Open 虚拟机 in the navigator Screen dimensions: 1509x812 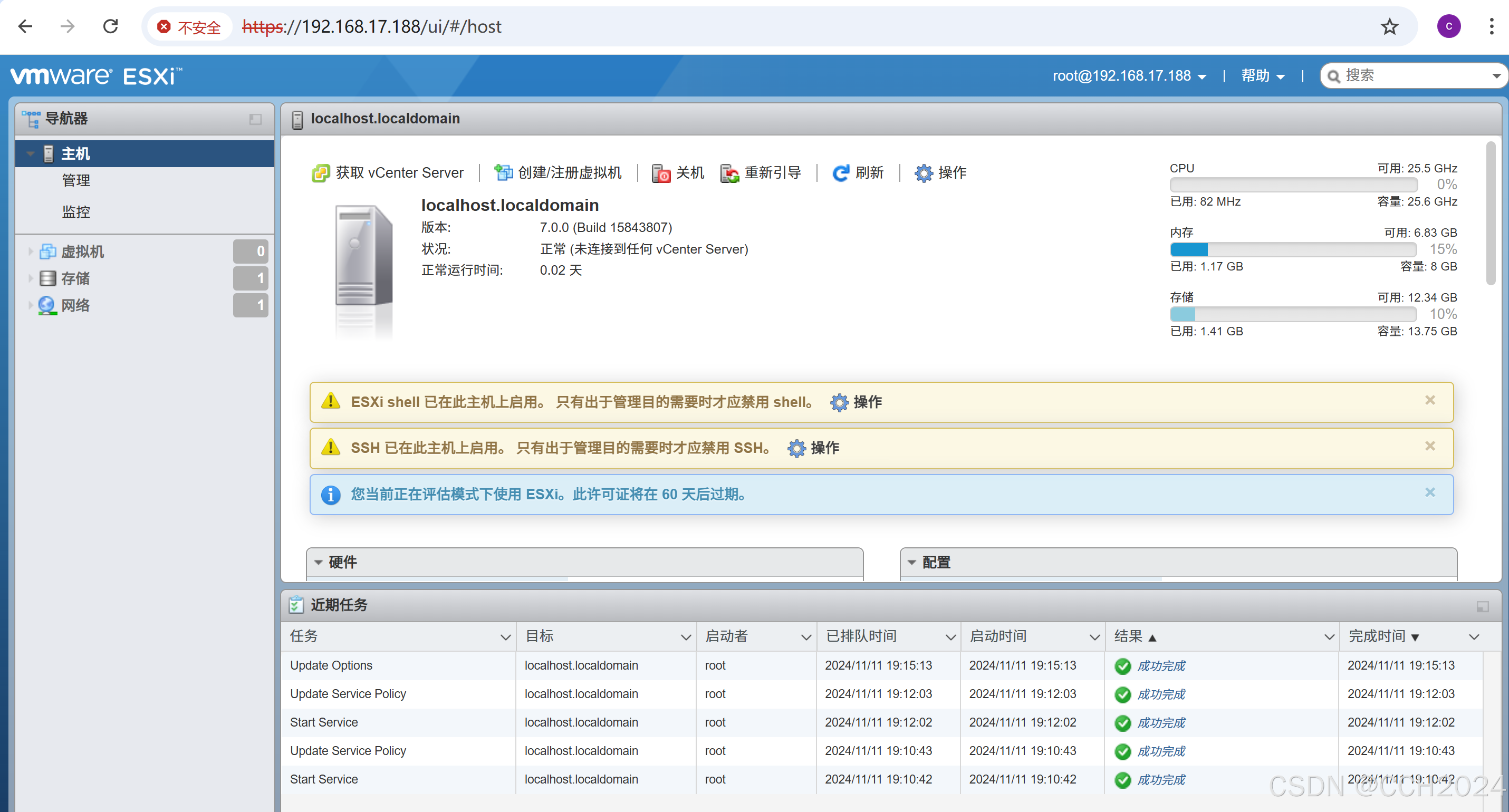82,251
